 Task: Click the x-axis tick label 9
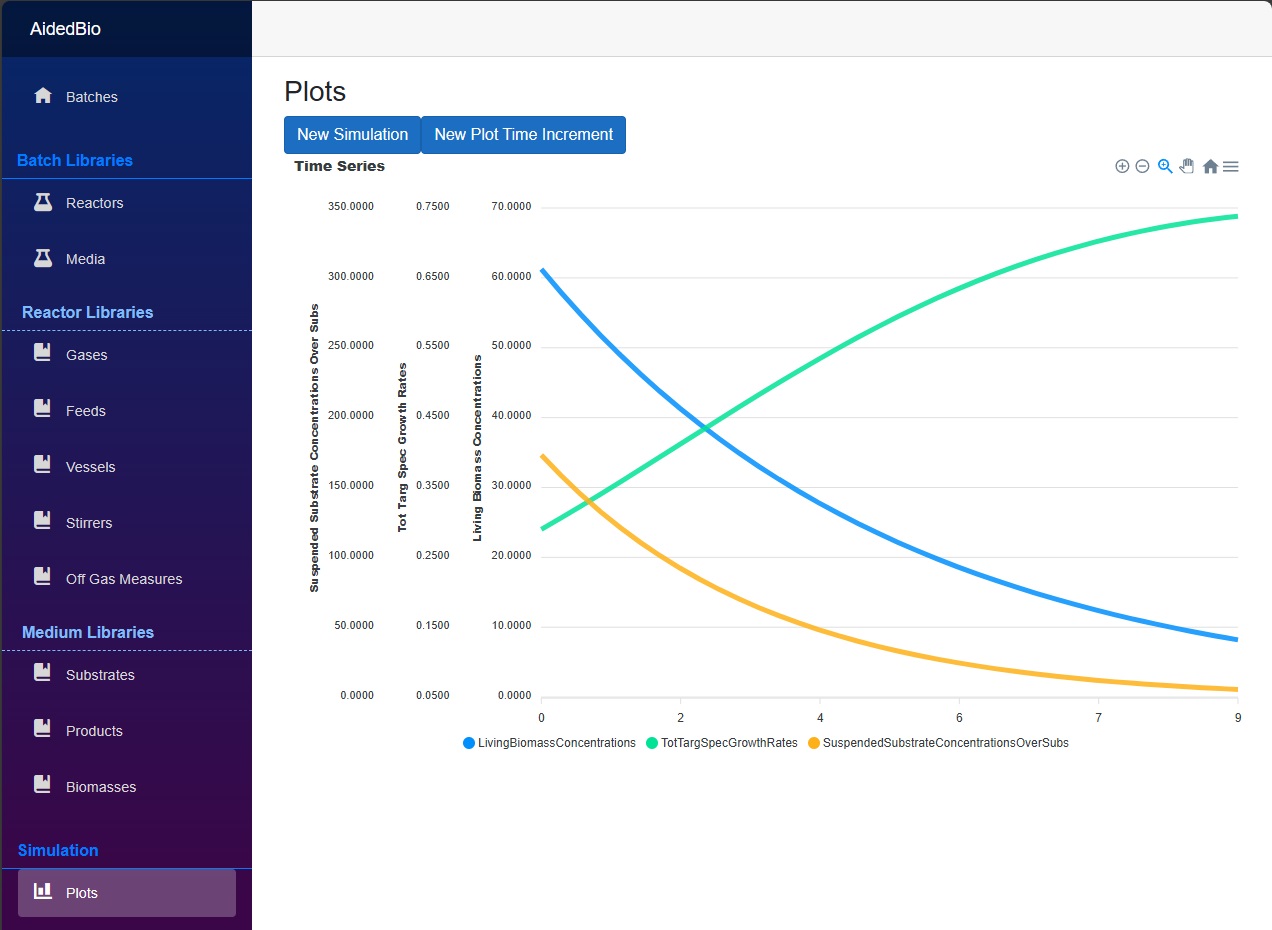click(x=1237, y=718)
